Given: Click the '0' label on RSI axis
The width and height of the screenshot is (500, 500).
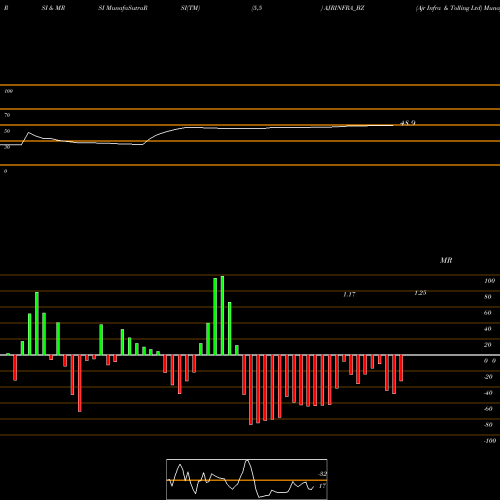Looking at the screenshot, I should (x=5, y=171).
